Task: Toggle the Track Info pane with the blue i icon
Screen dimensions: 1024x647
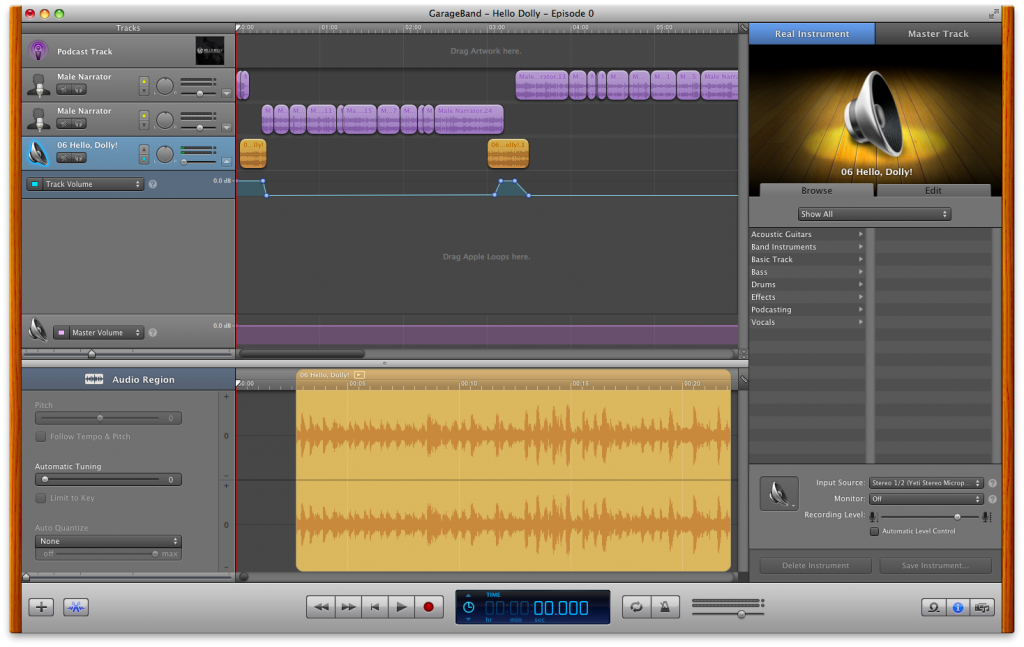Action: [x=958, y=608]
